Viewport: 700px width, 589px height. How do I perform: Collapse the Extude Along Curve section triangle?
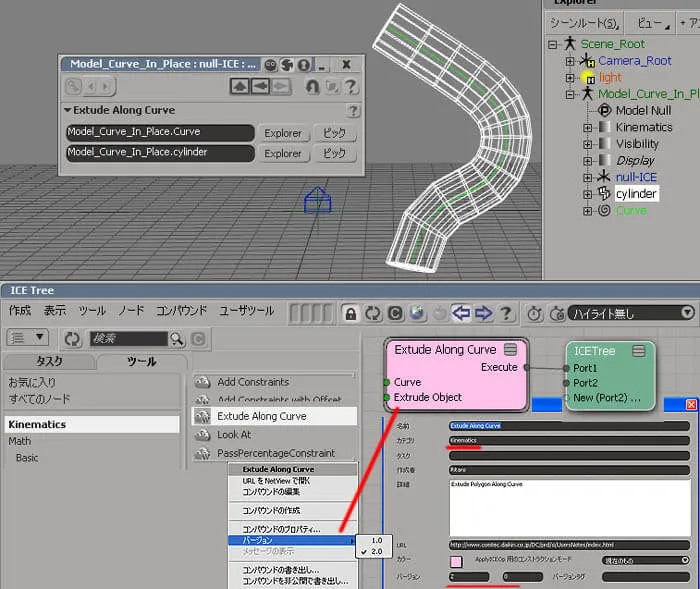68,110
